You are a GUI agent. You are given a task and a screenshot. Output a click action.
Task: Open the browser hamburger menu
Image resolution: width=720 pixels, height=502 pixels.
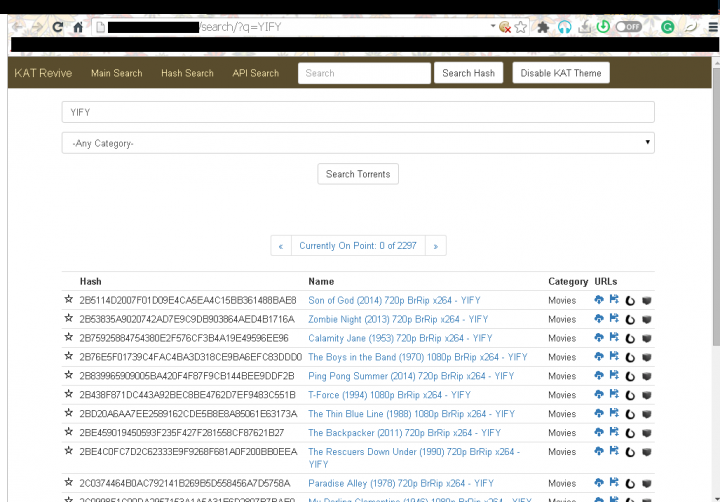[713, 27]
